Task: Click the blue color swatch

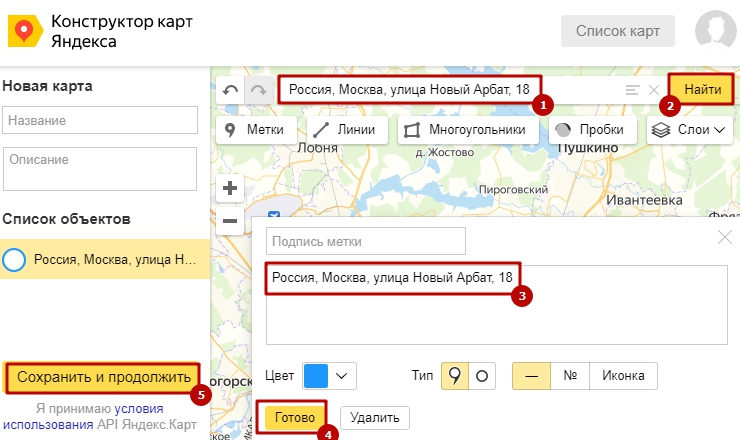Action: [x=316, y=376]
